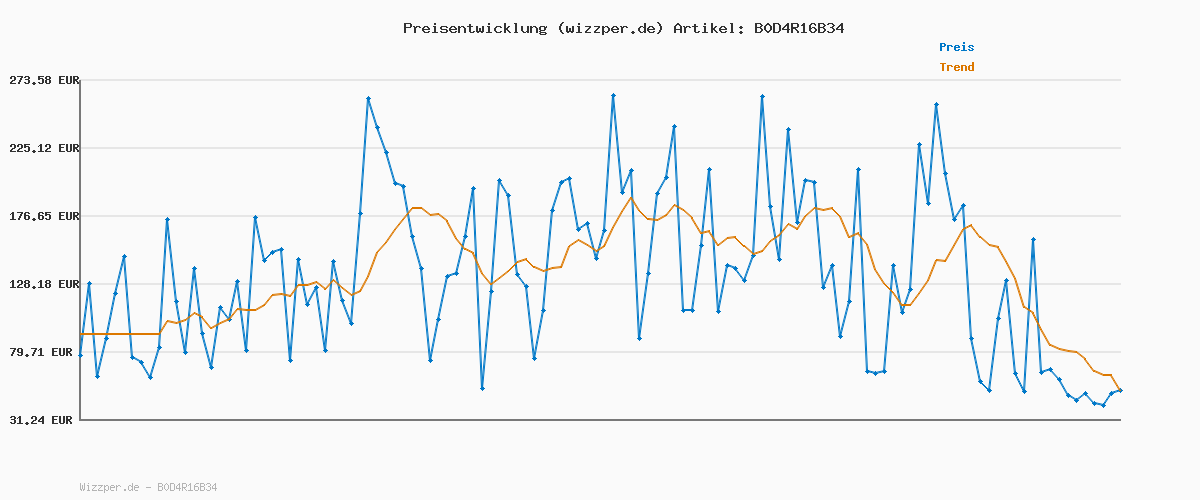Viewport: 1200px width, 500px height.
Task: Select the first blue price peak above 225 EUR
Action: pos(368,99)
